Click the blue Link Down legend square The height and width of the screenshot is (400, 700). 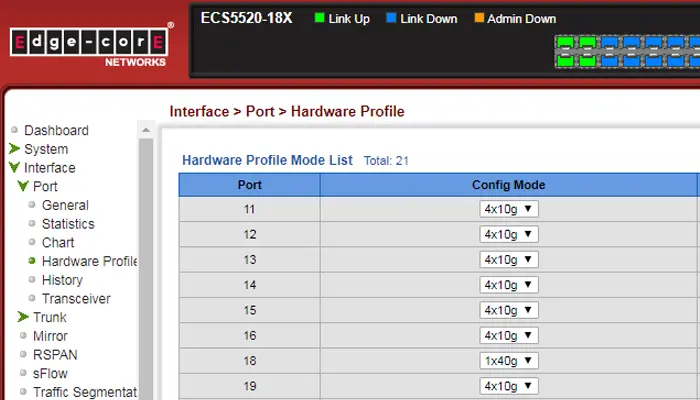coord(391,18)
